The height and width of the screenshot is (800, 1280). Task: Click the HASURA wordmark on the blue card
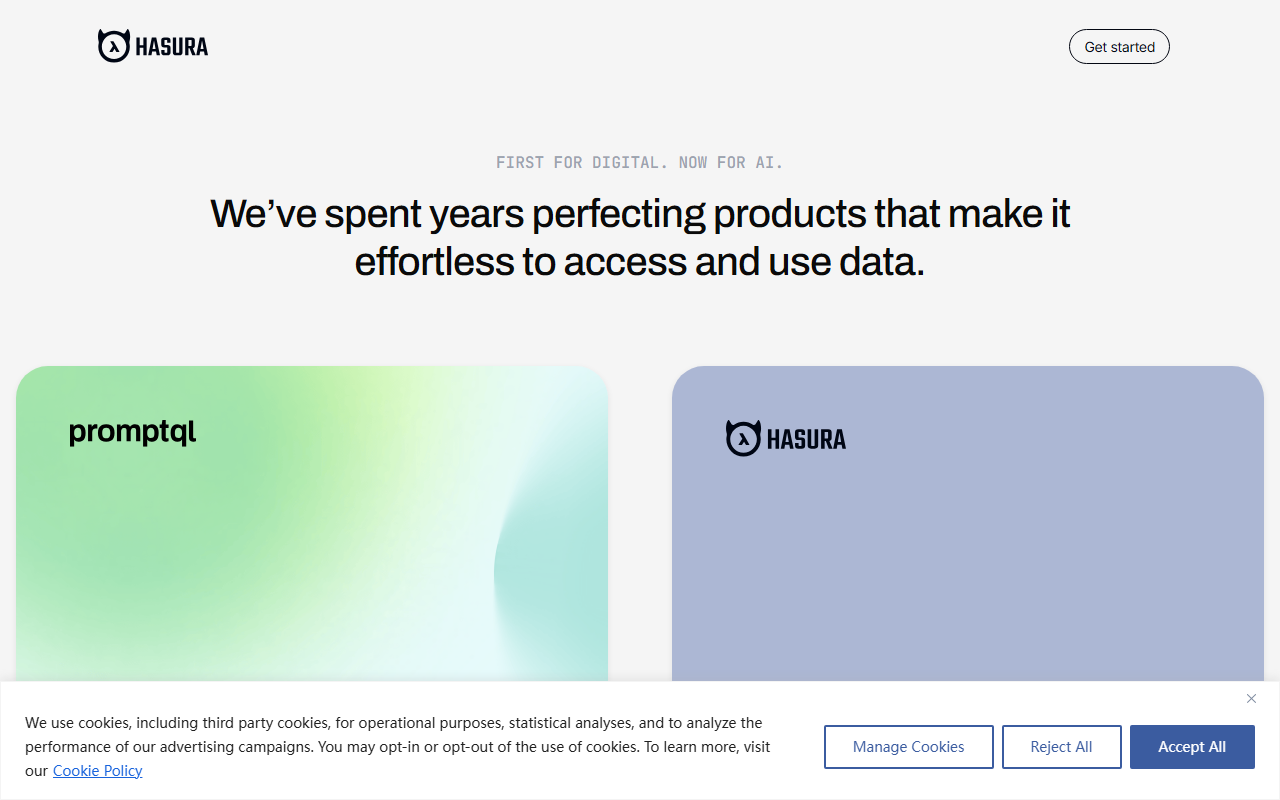tap(806, 439)
